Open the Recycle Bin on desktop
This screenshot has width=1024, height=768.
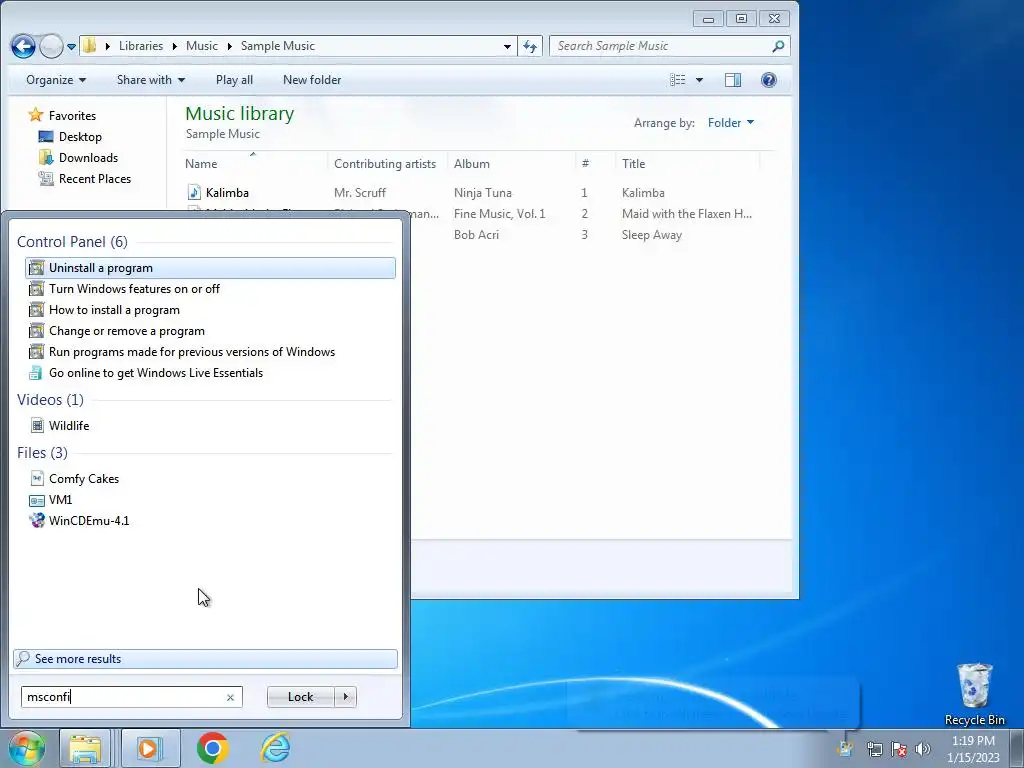974,695
